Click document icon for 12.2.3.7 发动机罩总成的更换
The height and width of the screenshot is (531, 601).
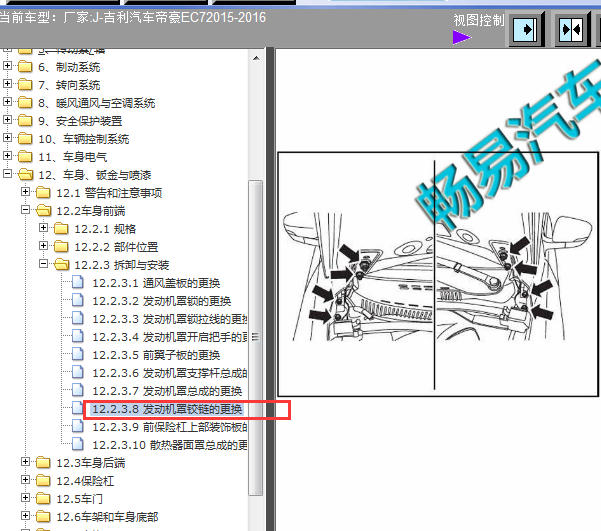[x=78, y=390]
